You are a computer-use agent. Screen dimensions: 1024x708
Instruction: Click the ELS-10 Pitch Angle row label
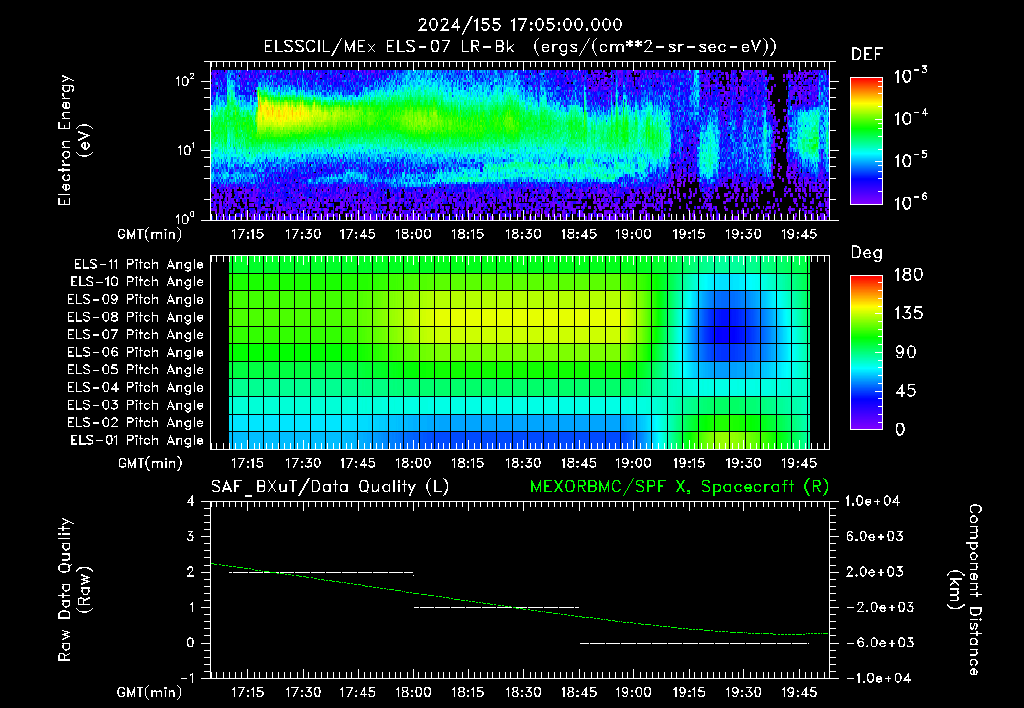coord(137,282)
